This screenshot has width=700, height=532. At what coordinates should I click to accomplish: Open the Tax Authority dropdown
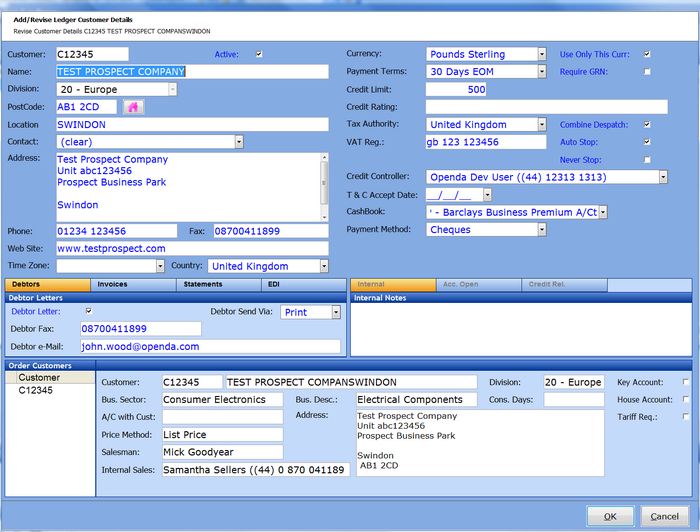point(542,124)
